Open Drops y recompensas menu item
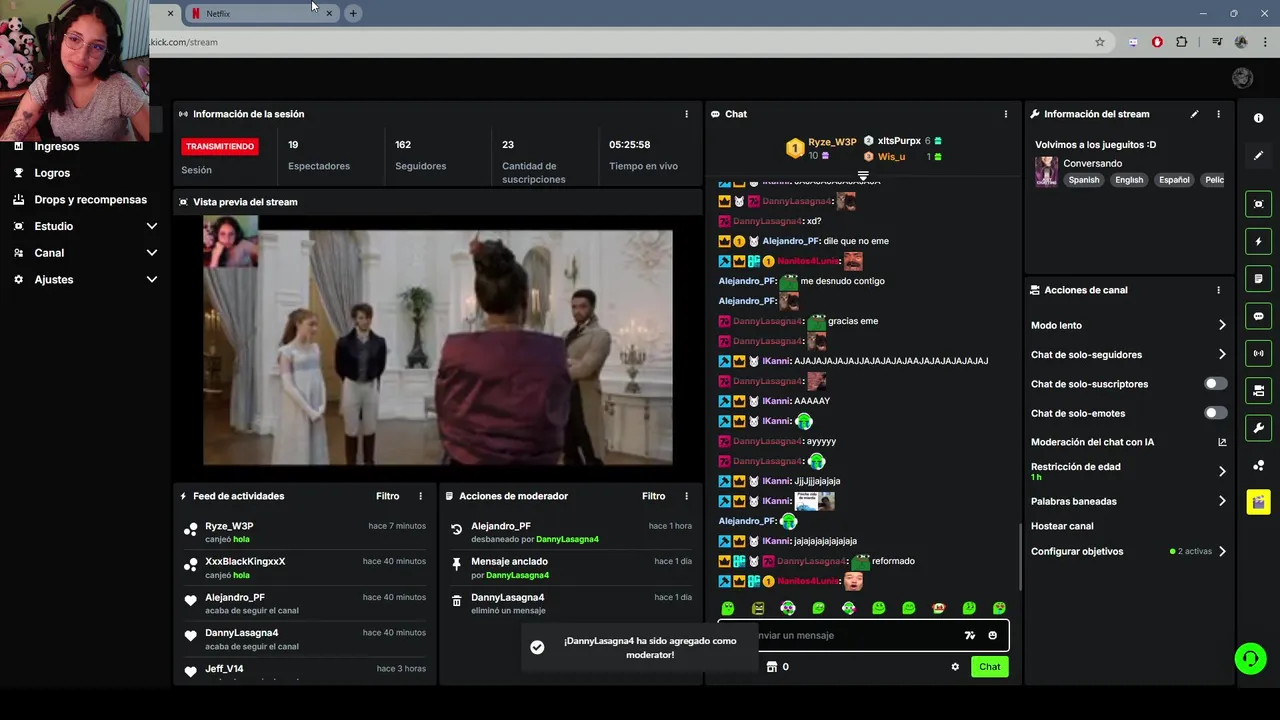Image resolution: width=1280 pixels, height=720 pixels. pos(90,200)
